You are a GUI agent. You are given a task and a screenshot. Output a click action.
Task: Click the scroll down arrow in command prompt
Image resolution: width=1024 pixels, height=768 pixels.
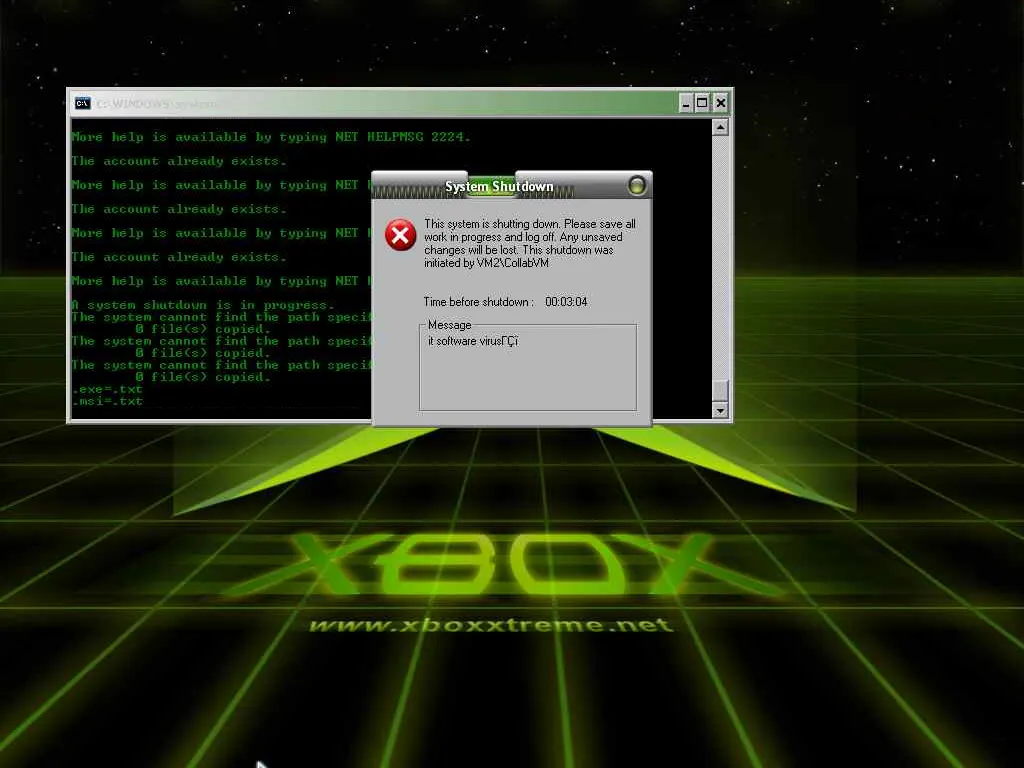coord(720,410)
